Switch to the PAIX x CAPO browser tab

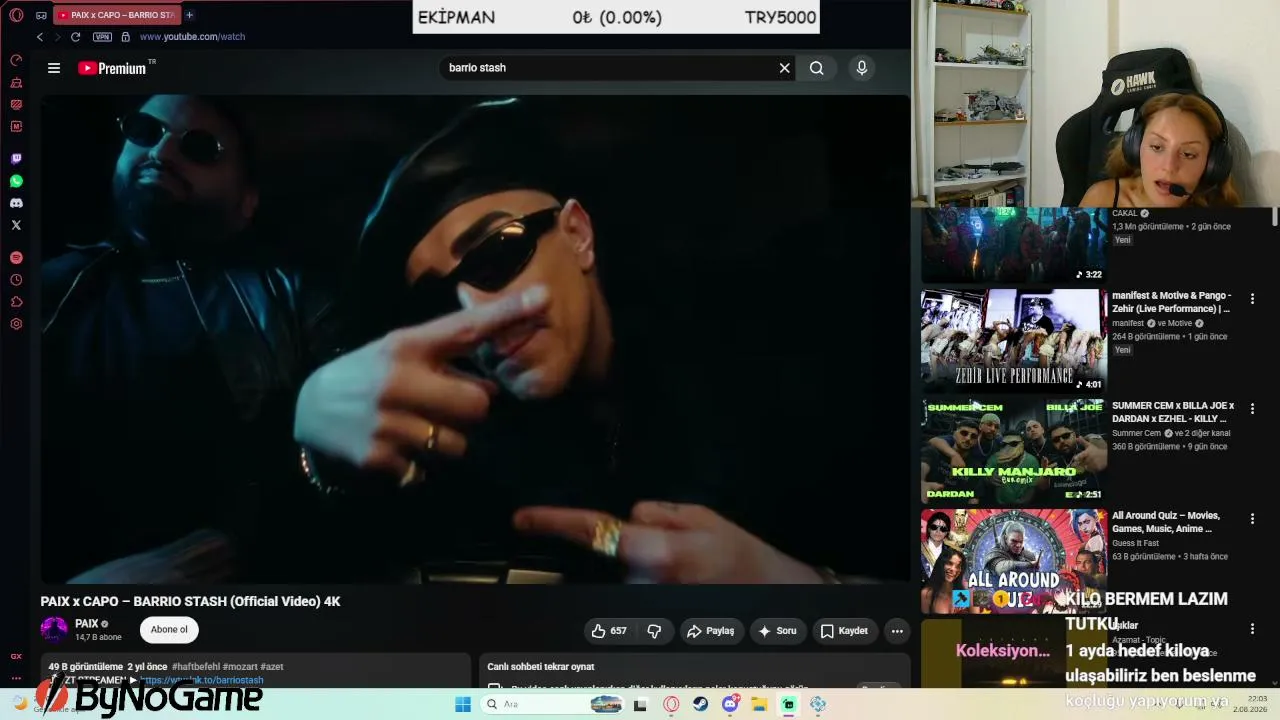117,15
